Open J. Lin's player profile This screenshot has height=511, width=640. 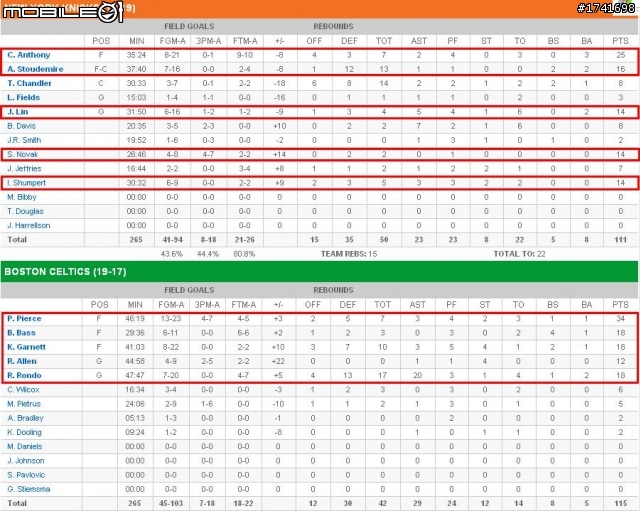tap(18, 112)
